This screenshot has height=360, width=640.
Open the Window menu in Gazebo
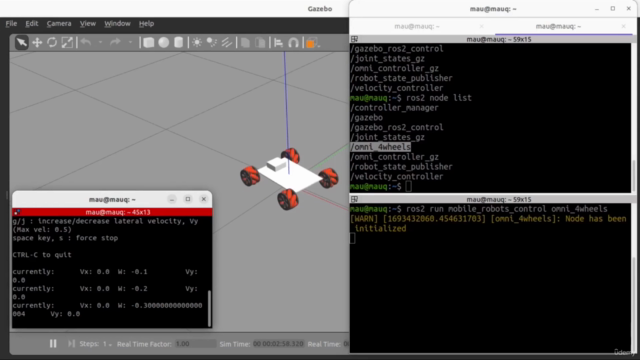coord(117,24)
